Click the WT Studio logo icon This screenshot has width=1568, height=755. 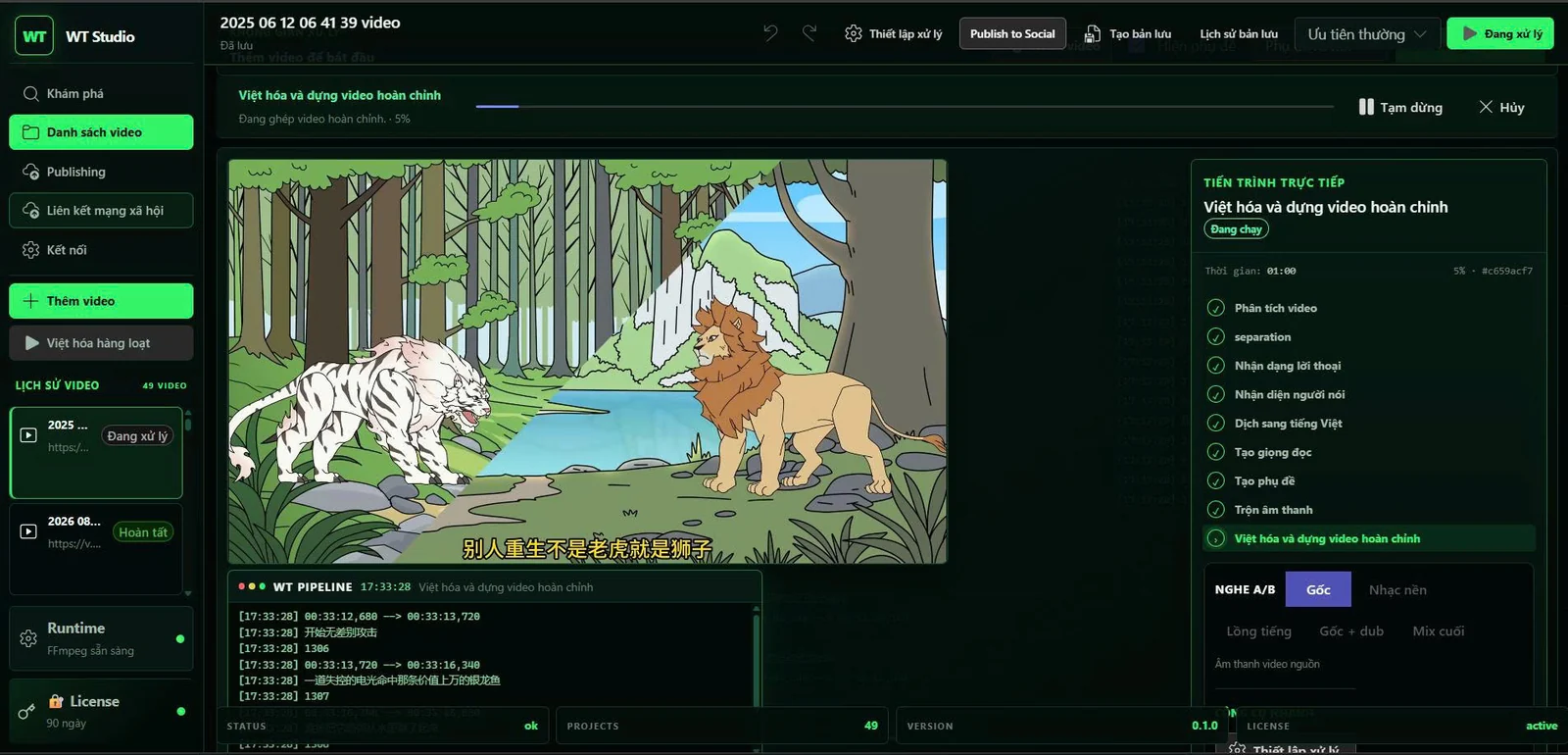34,36
